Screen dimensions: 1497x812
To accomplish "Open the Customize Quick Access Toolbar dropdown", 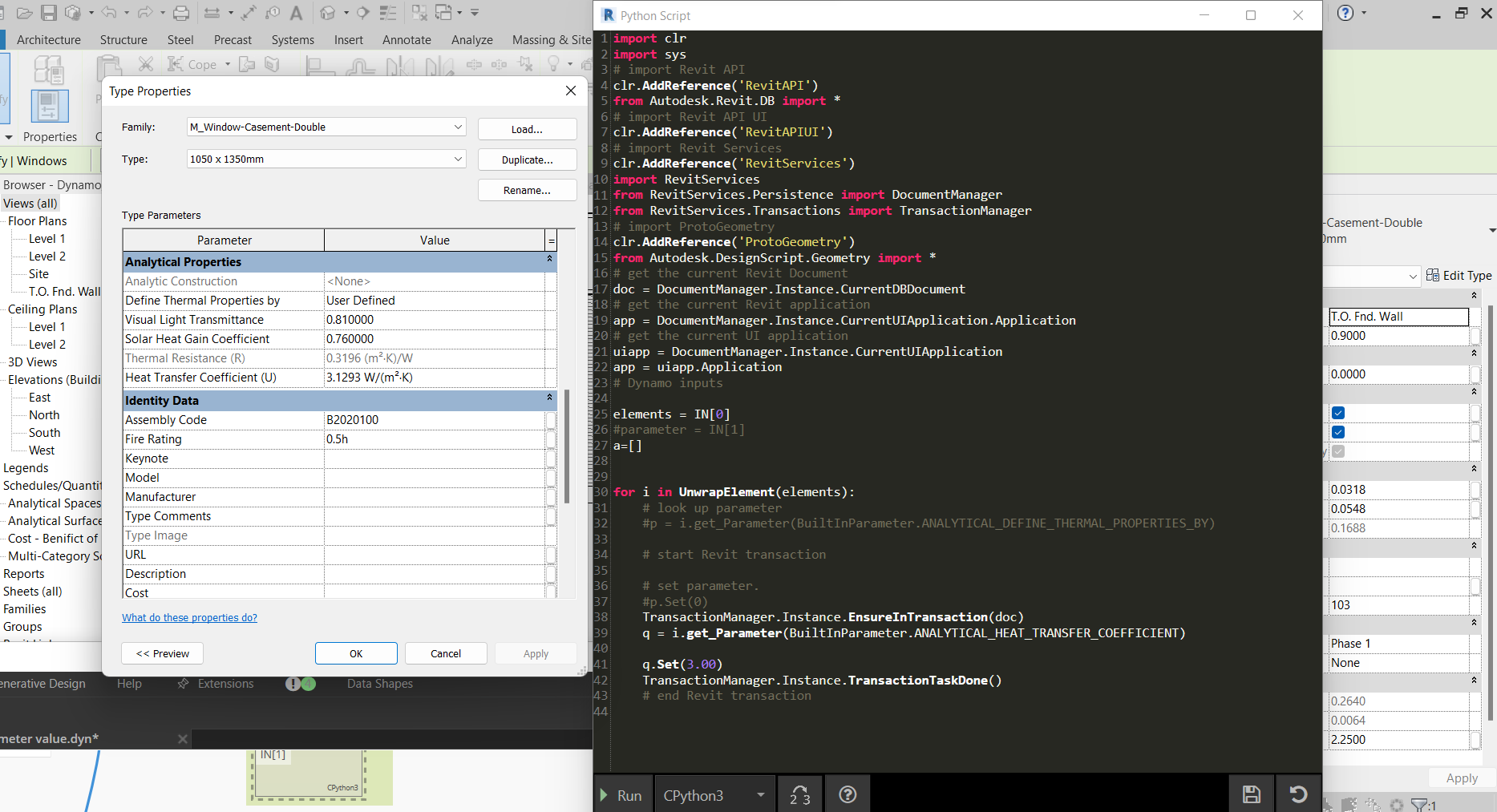I will 475,13.
